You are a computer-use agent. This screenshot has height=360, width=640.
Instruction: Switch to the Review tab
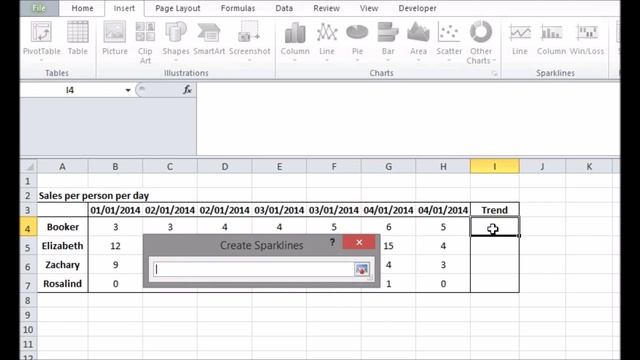pos(327,8)
